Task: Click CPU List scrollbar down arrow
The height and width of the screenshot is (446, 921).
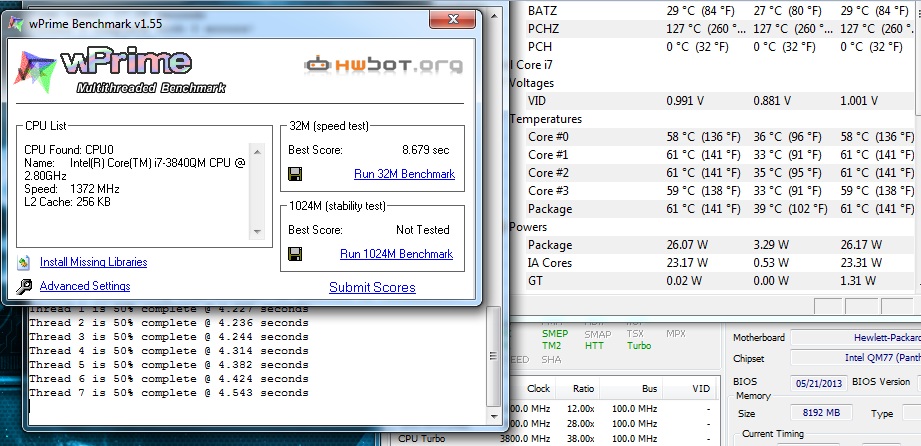Action: pos(257,232)
